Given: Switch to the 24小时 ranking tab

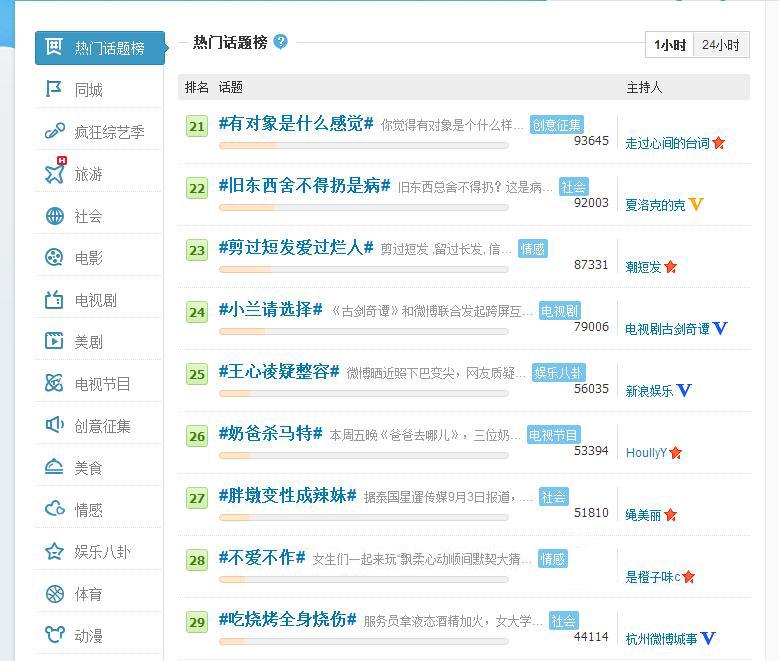Looking at the screenshot, I should (721, 45).
